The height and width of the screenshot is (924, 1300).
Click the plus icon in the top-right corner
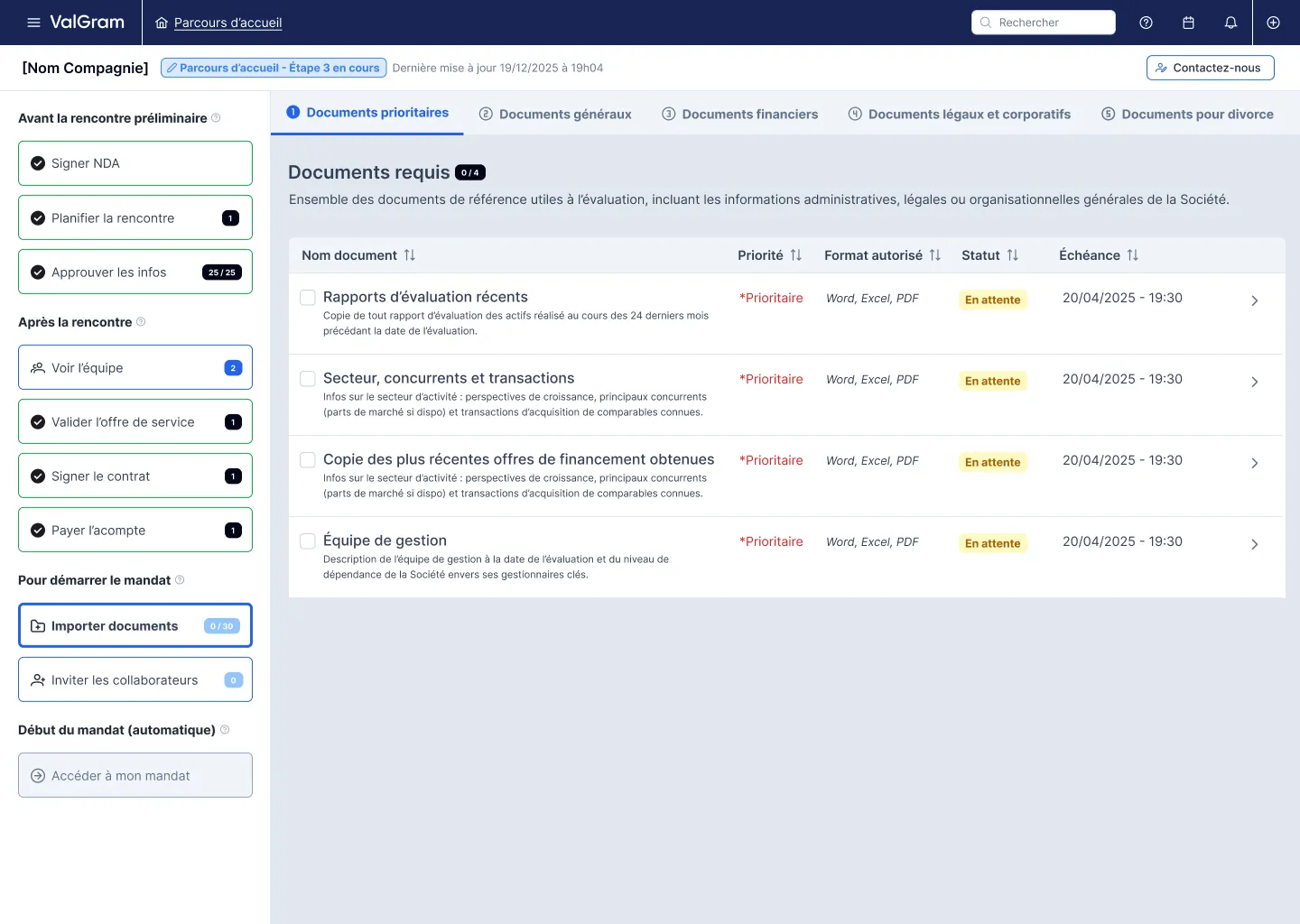coord(1273,22)
